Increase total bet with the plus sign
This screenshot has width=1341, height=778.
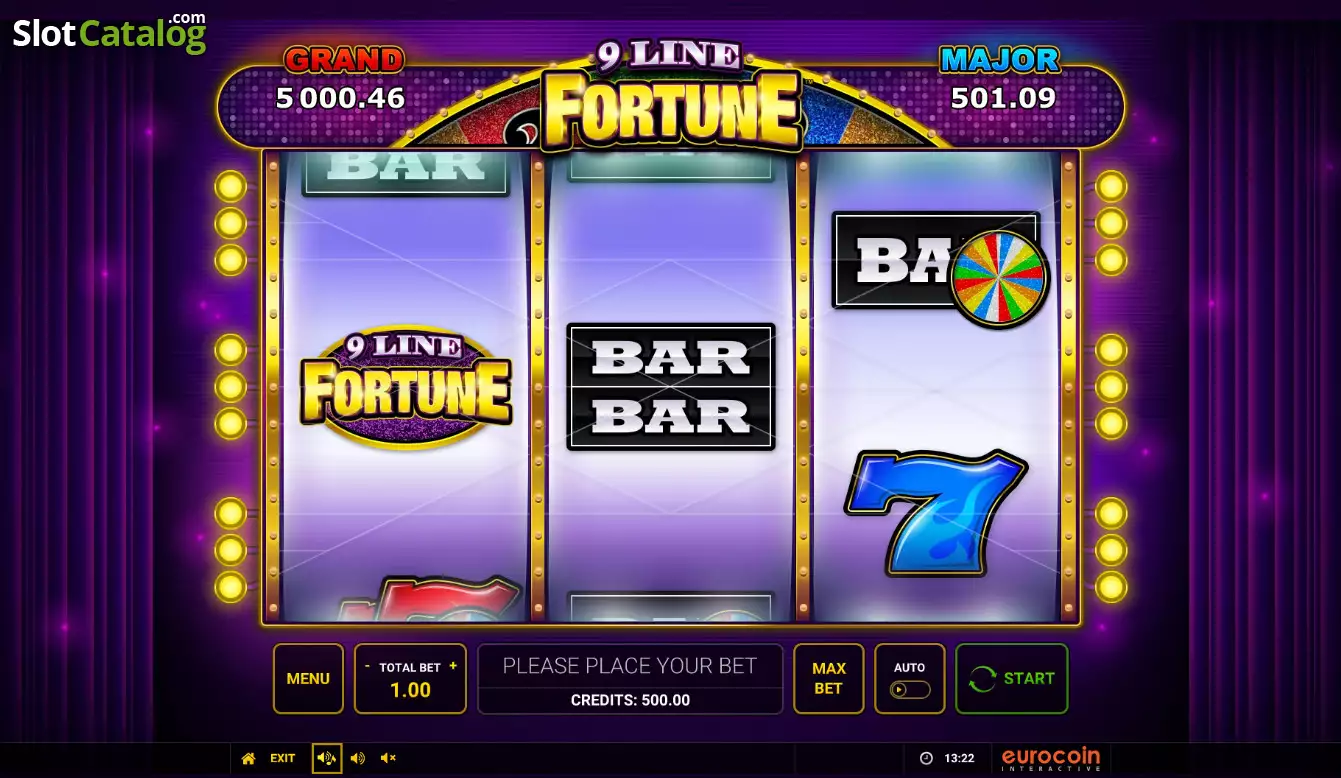pos(453,666)
